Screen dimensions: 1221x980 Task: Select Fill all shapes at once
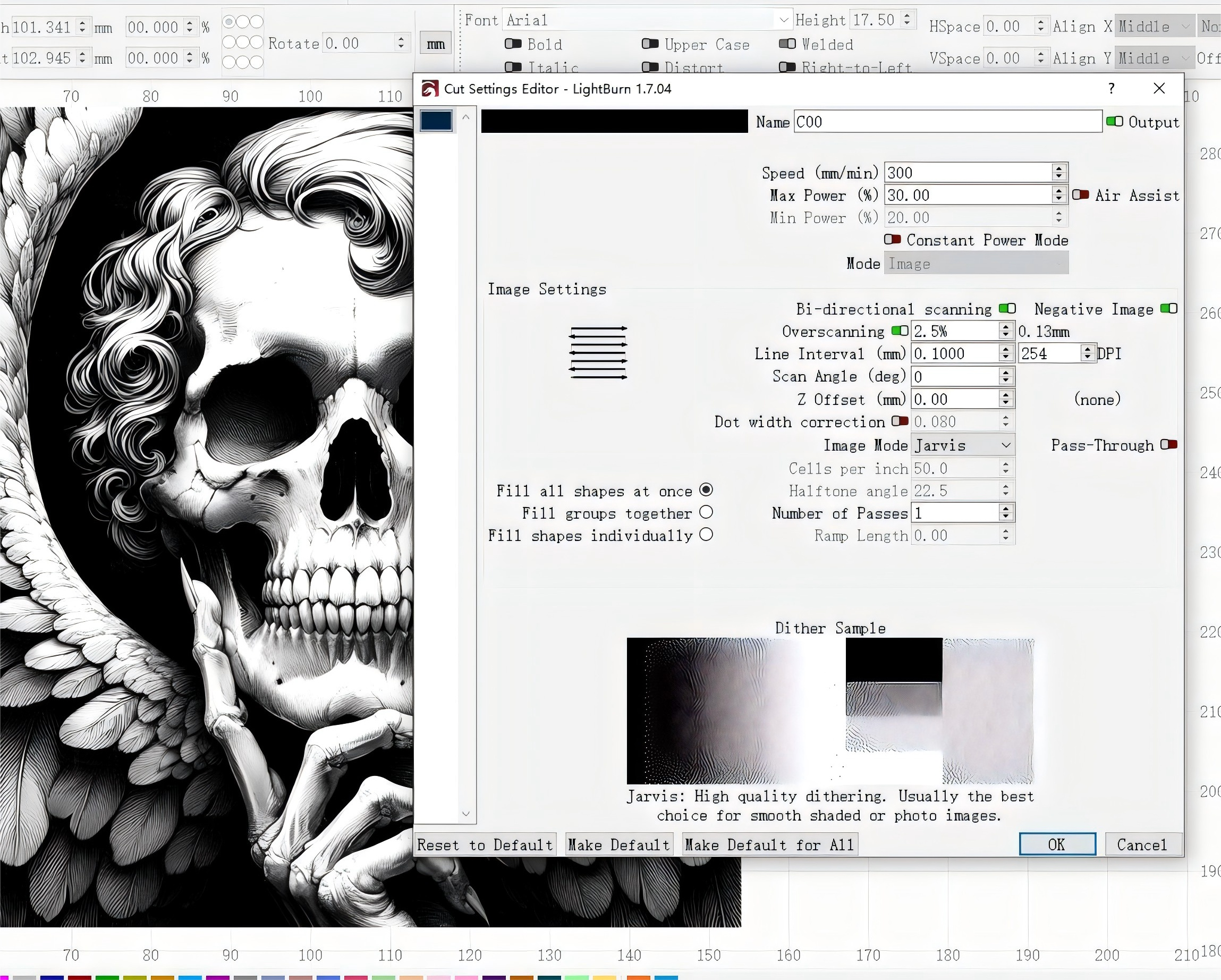click(706, 490)
